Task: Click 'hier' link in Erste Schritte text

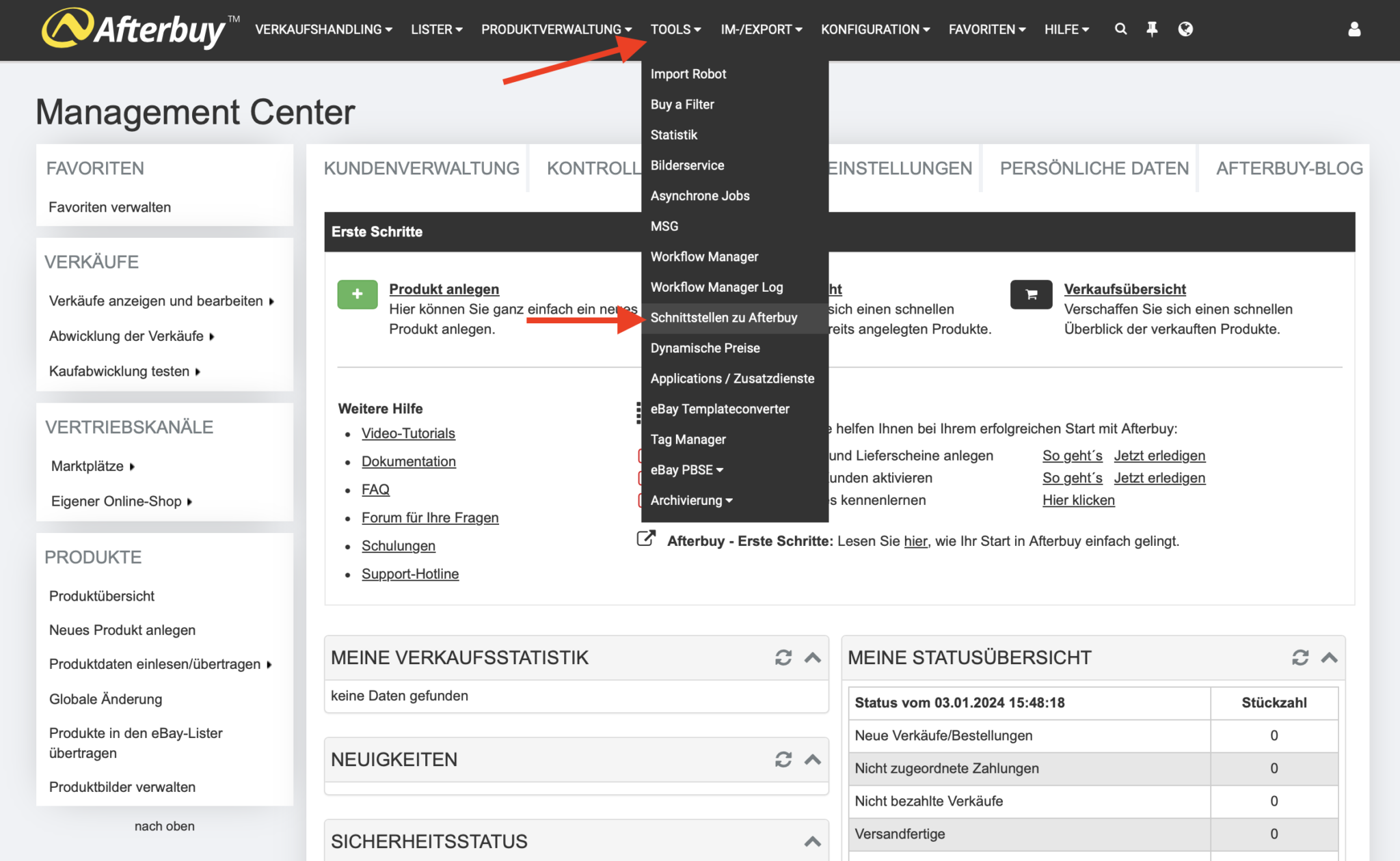Action: 915,541
